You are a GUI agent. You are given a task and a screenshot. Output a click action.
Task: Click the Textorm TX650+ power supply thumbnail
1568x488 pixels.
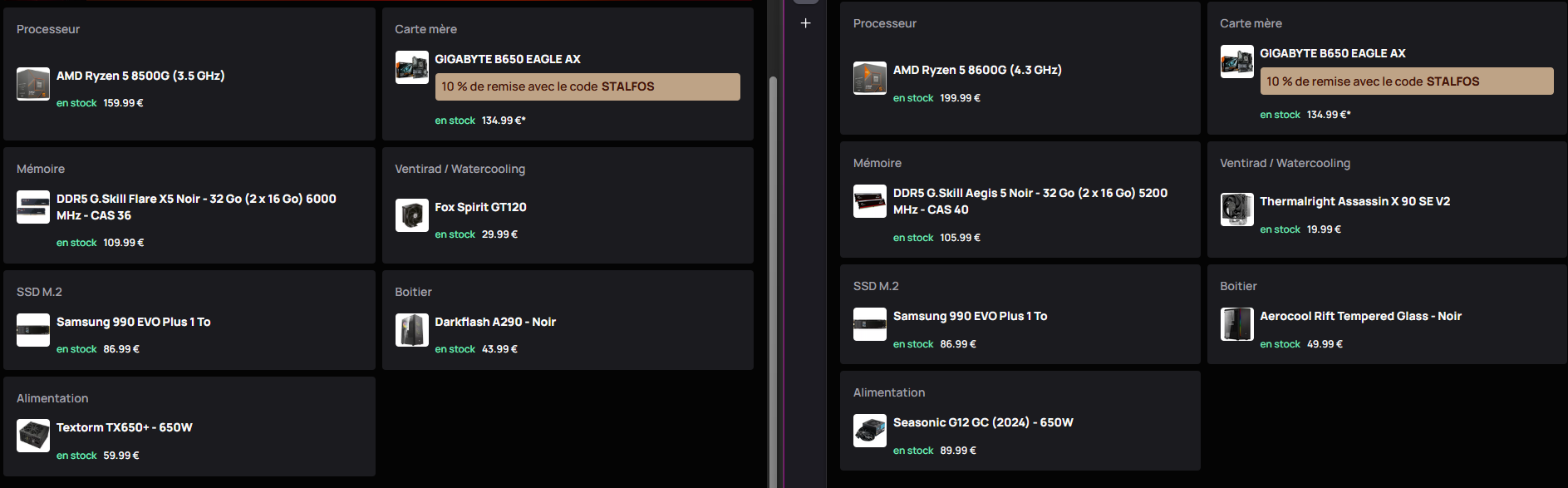[x=33, y=436]
